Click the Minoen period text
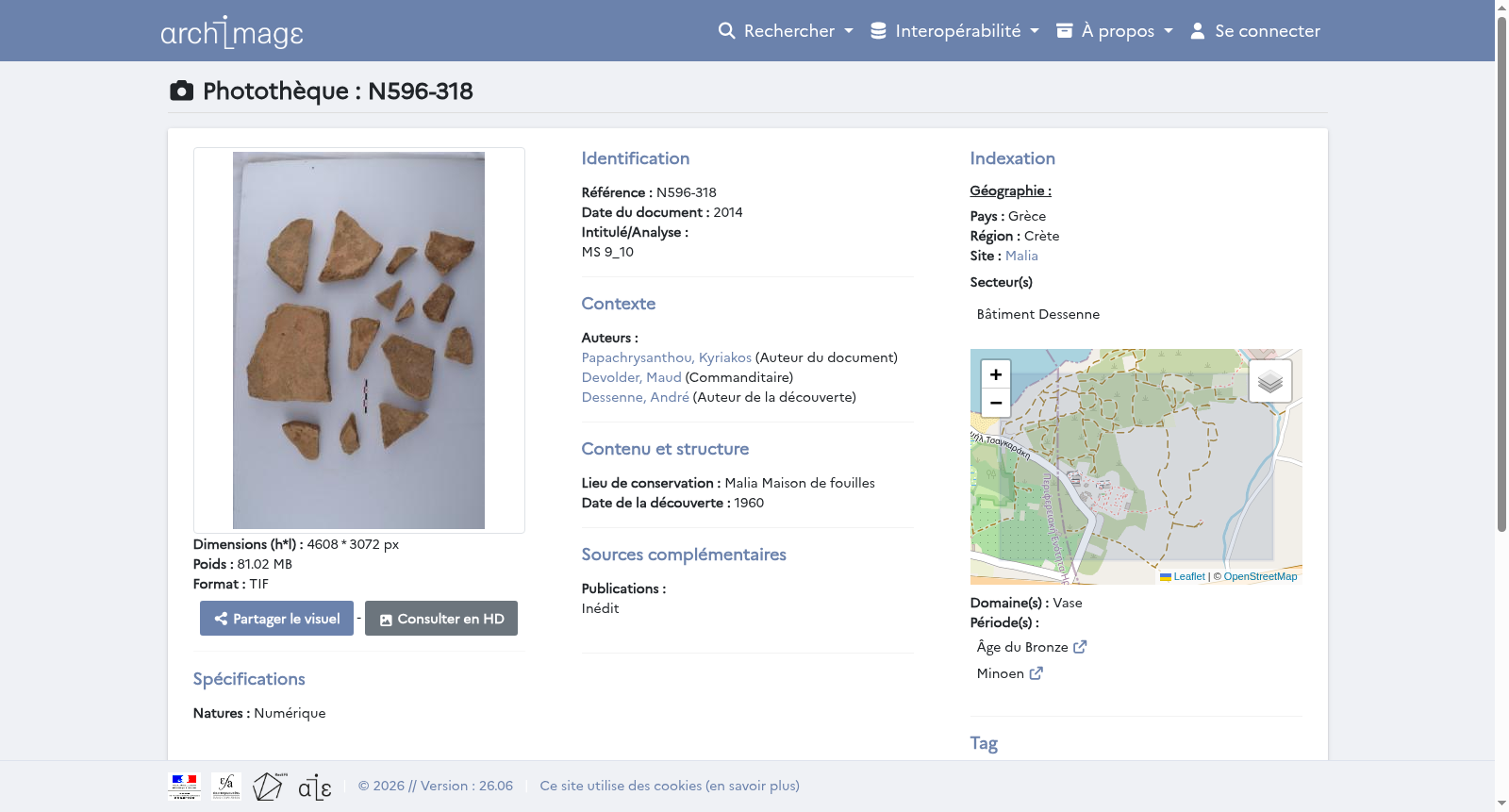Screen dimensions: 1509x812 pyautogui.click(x=1001, y=673)
